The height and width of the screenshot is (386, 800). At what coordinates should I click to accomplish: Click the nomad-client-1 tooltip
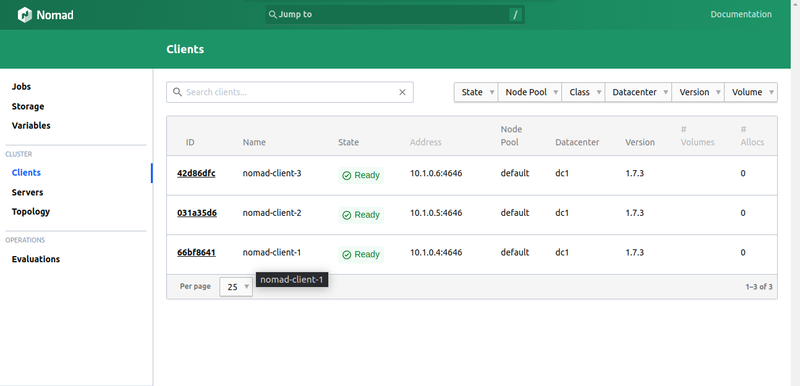(x=292, y=279)
